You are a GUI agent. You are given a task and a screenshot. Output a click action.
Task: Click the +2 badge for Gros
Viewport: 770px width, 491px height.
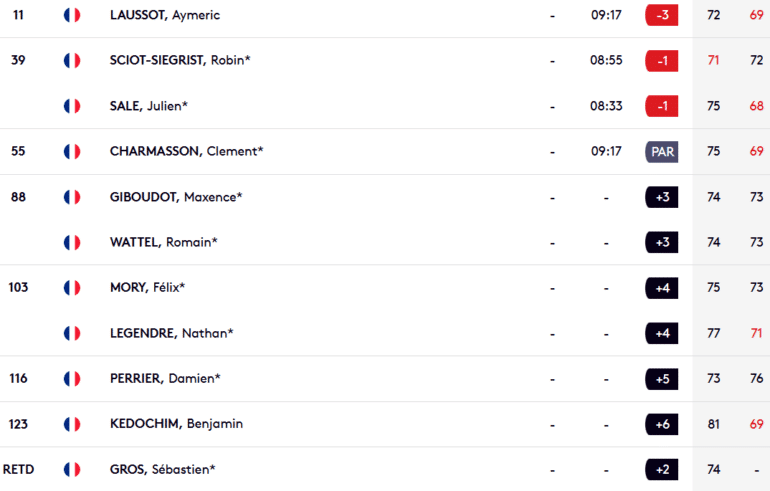pos(661,470)
